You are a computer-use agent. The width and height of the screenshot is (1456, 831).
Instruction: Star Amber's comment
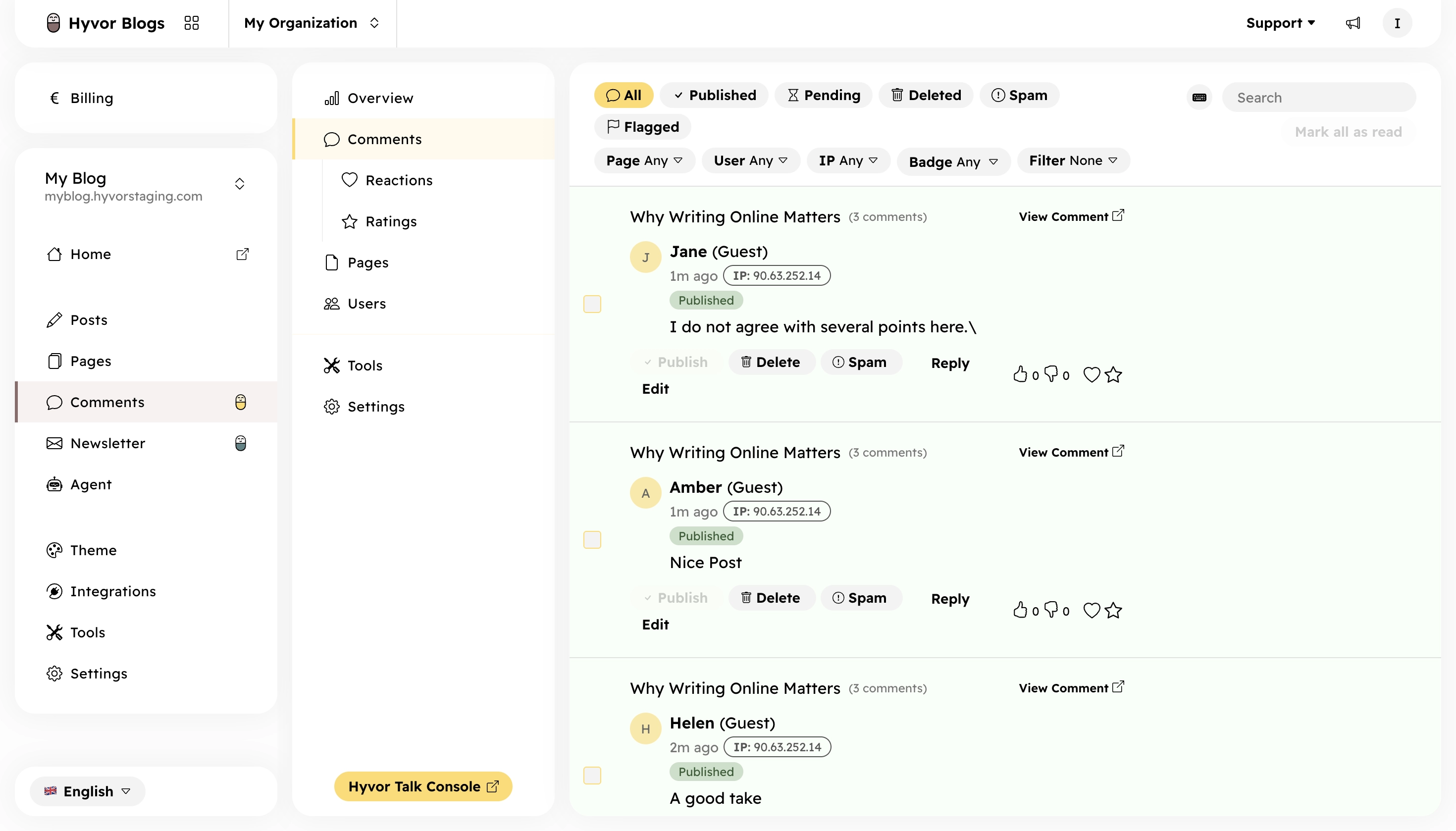1113,610
